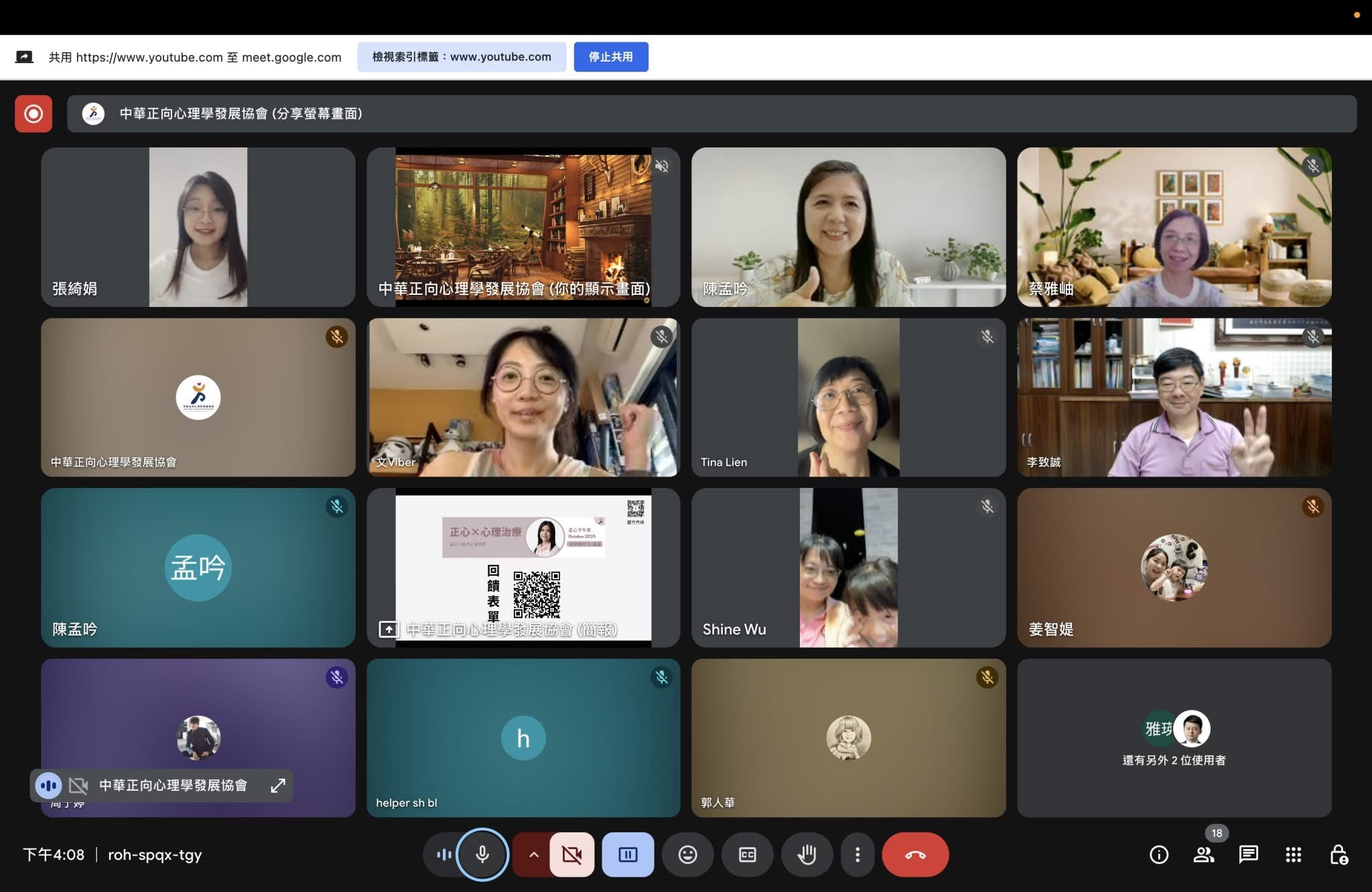Expand the floating self-view tile

coord(277,785)
